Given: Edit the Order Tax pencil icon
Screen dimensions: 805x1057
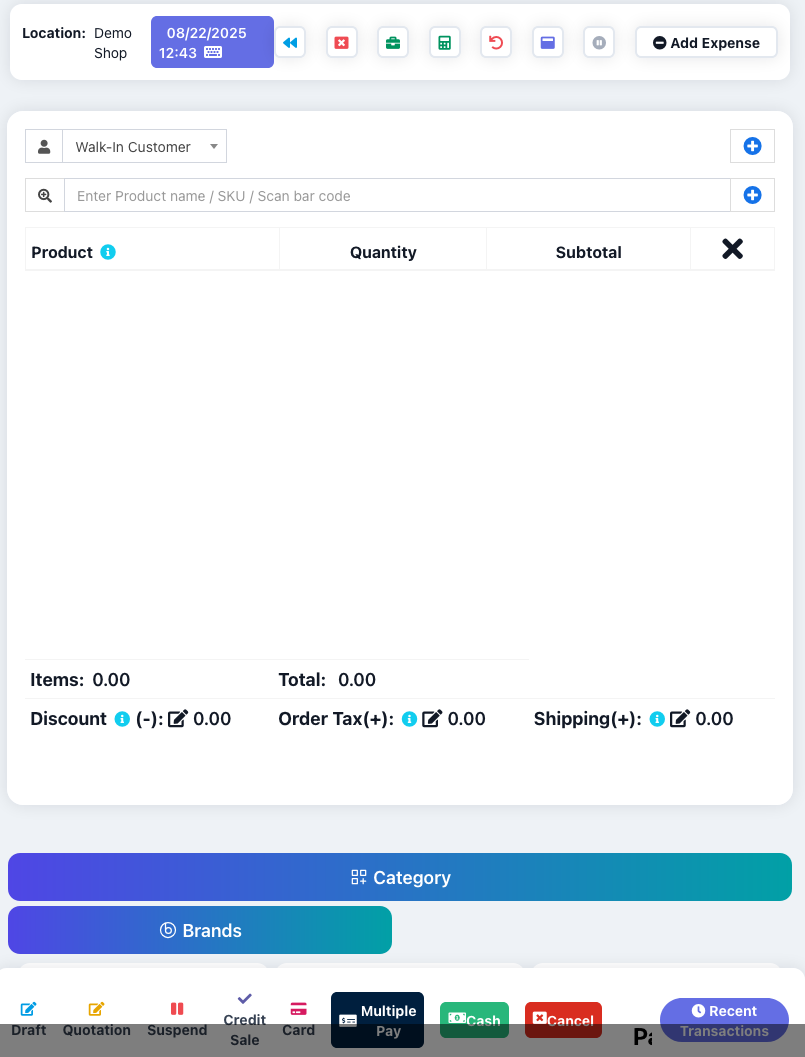Looking at the screenshot, I should coord(432,719).
